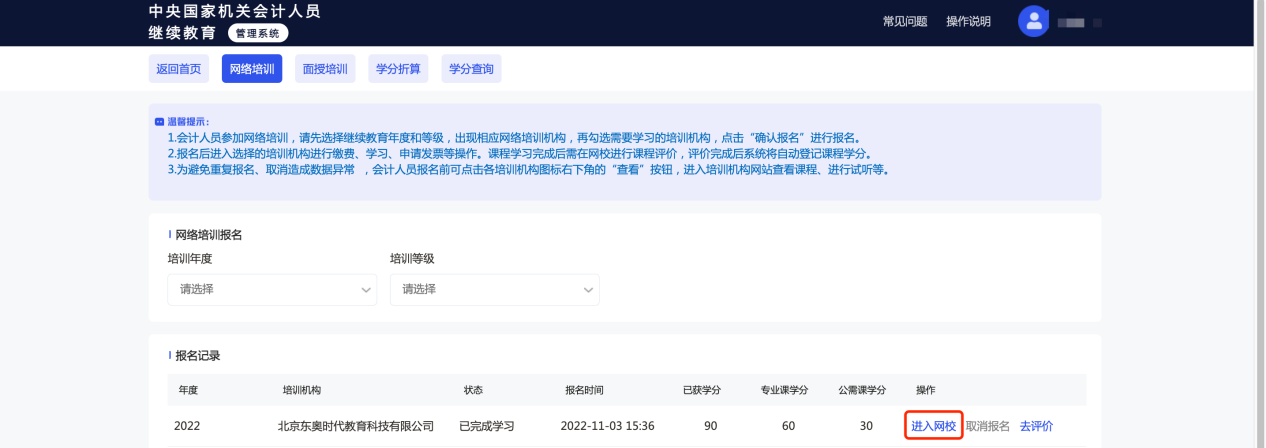Click 取消报名 in the record row

[x=987, y=426]
